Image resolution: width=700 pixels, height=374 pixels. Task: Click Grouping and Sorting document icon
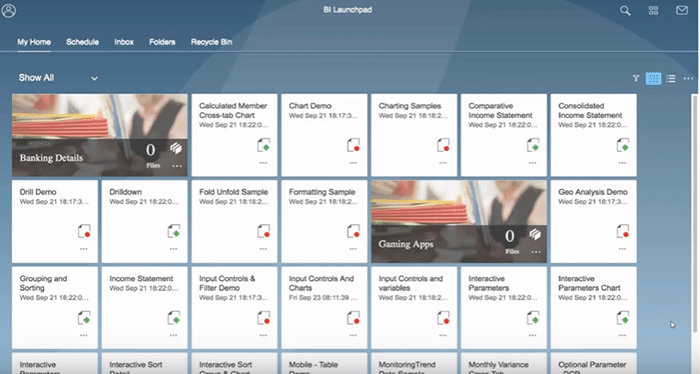[84, 318]
